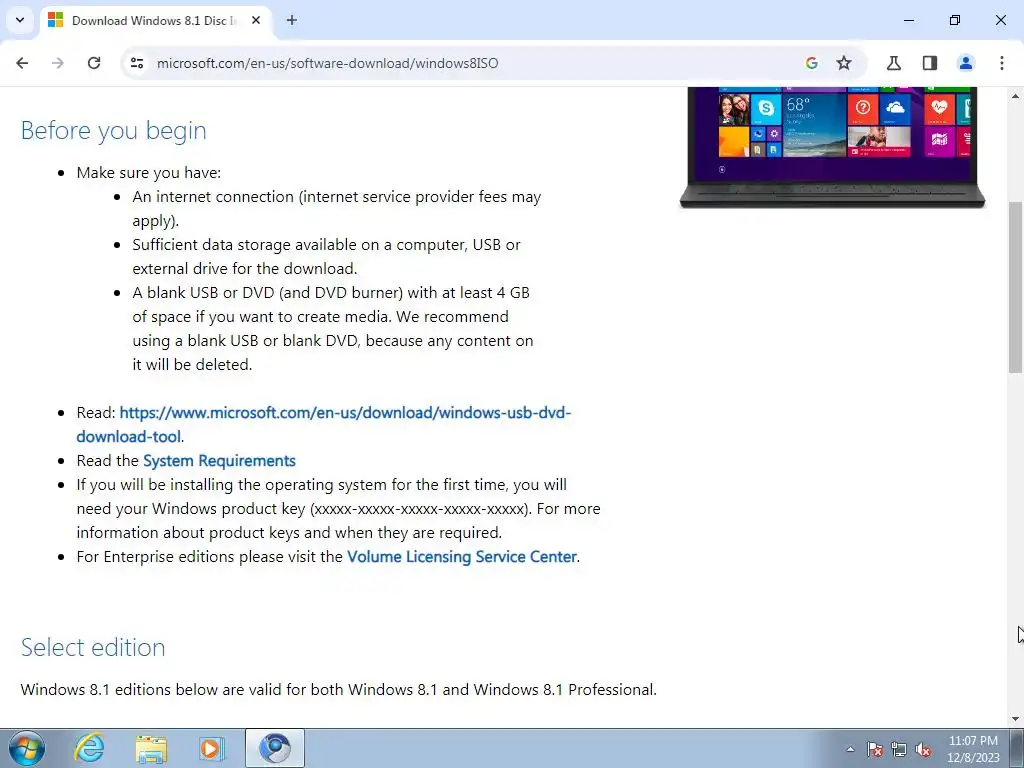Click product key bullet text

tap(338, 509)
